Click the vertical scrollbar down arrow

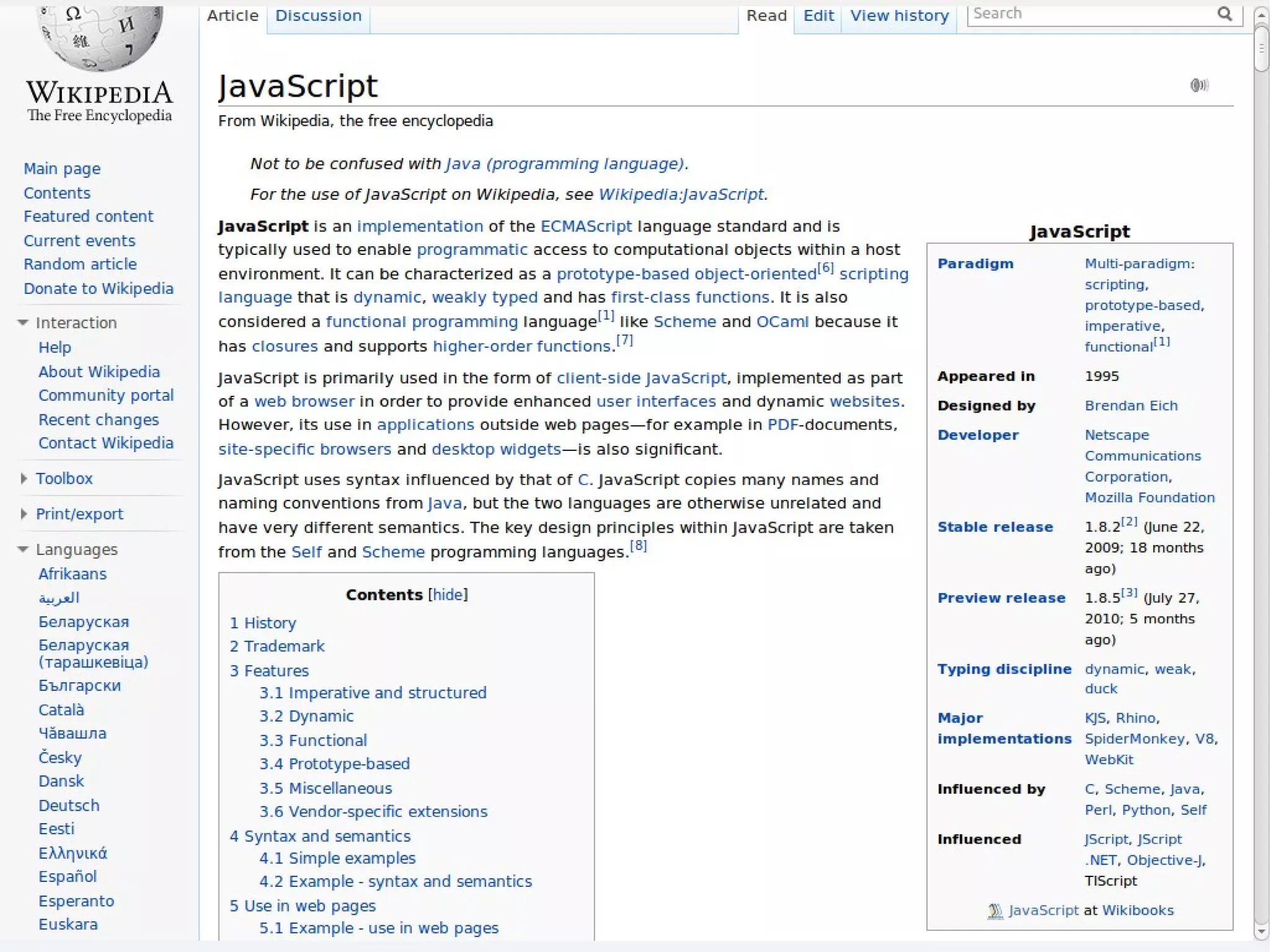pos(1261,931)
